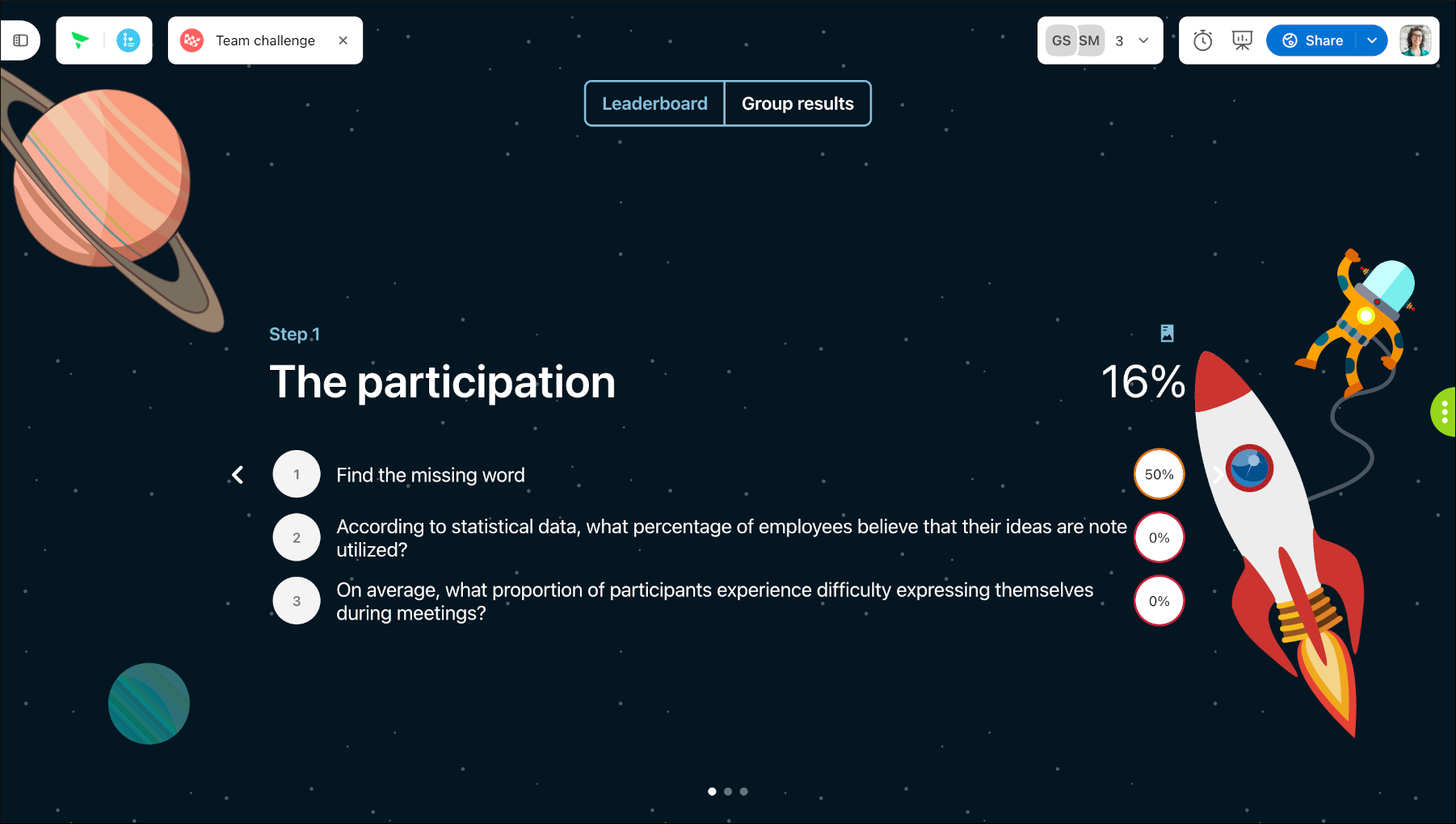Toggle the sidebar panel icon

pos(21,40)
